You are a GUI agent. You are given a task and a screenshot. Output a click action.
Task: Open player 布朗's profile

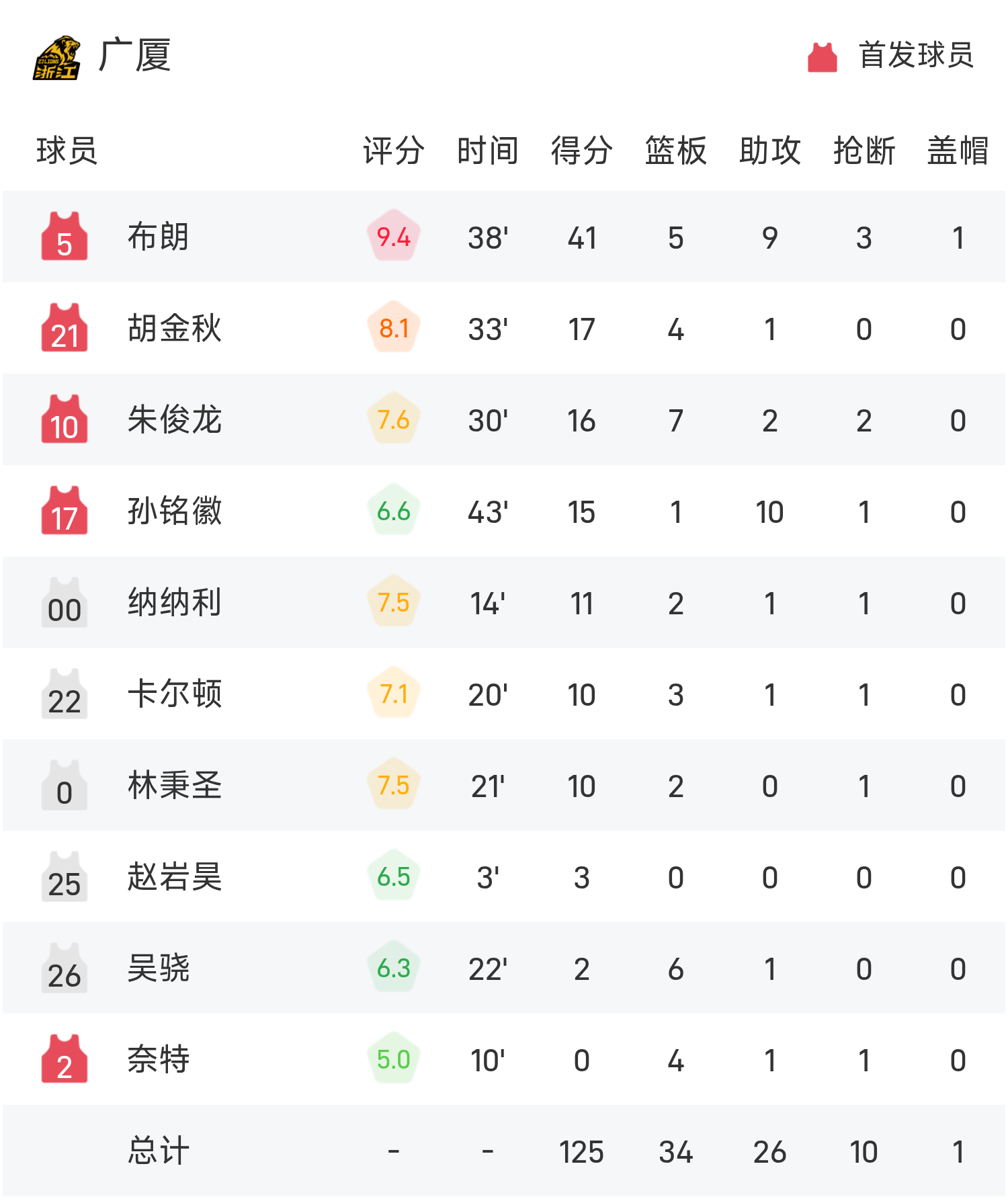(159, 237)
